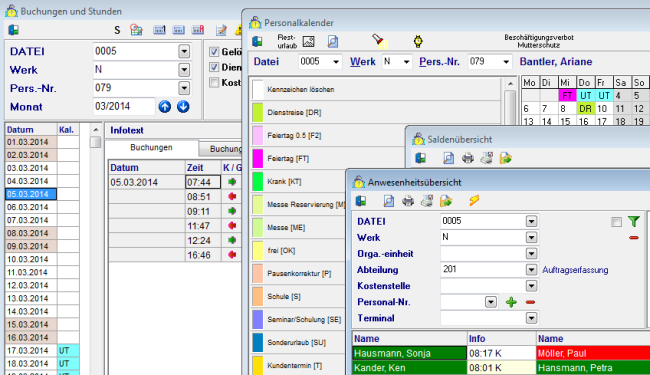650x375 pixels.
Task: Click the Monat field showing 03/2014
Action: coord(124,106)
